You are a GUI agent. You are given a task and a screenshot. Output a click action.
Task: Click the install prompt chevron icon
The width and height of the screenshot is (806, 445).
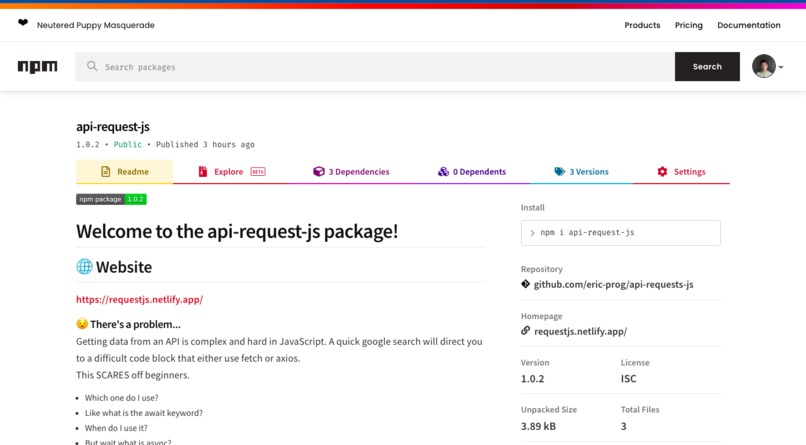tap(533, 233)
